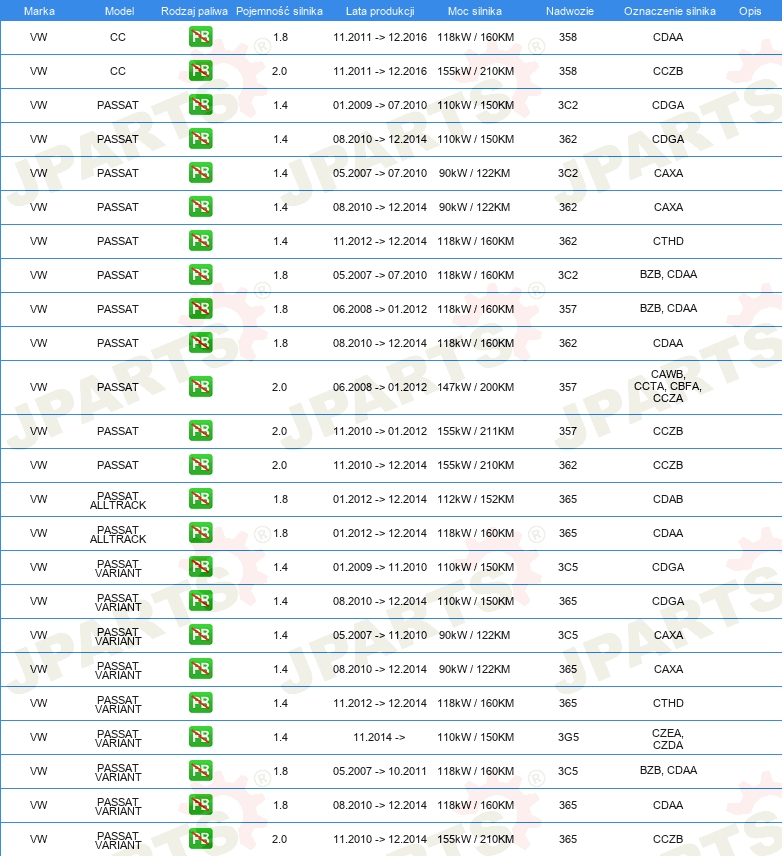Select the CZEA, CZDA engine code cell
782x856 pixels.
pyautogui.click(x=668, y=739)
